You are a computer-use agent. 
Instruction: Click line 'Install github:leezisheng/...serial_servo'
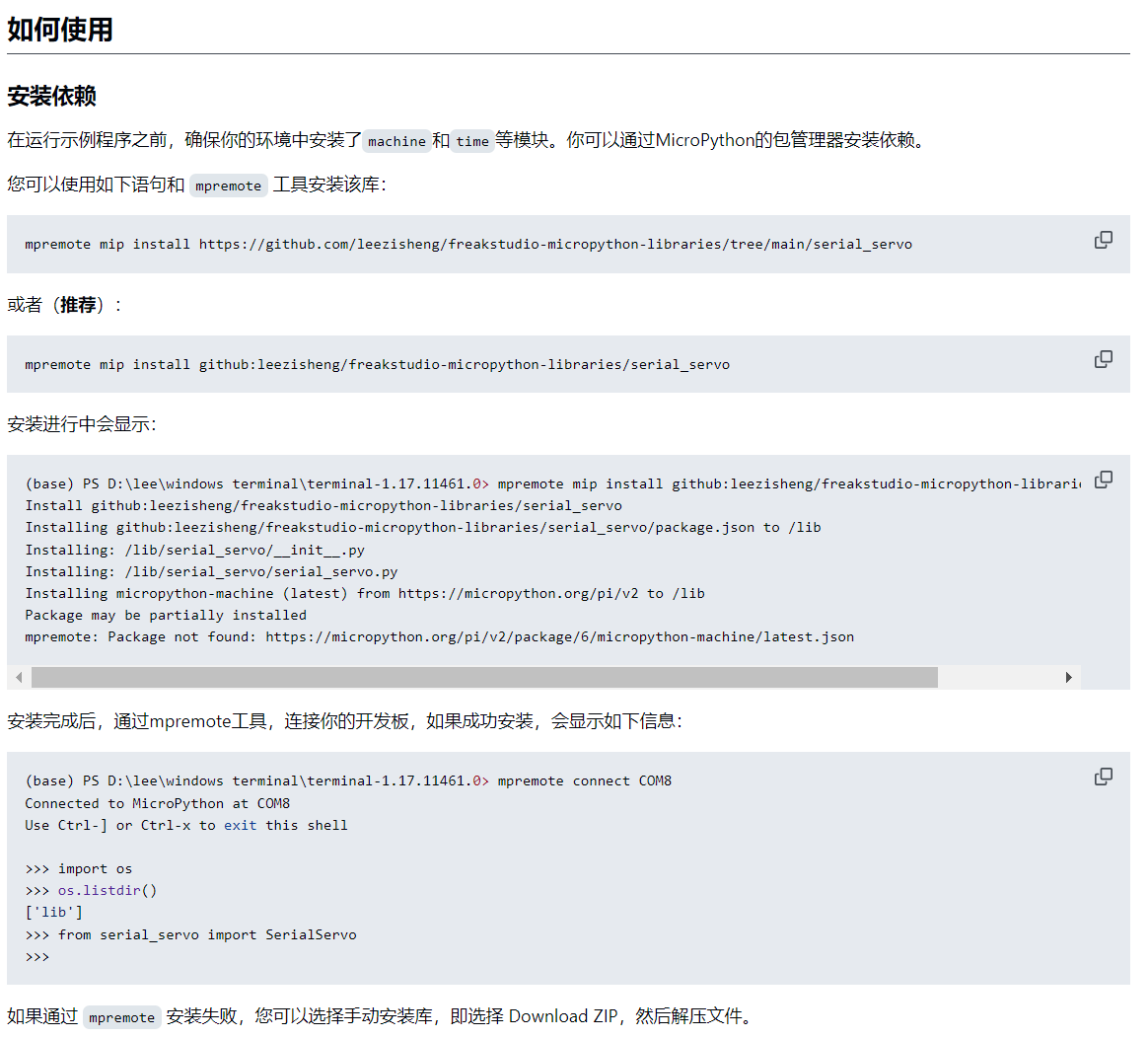323,505
